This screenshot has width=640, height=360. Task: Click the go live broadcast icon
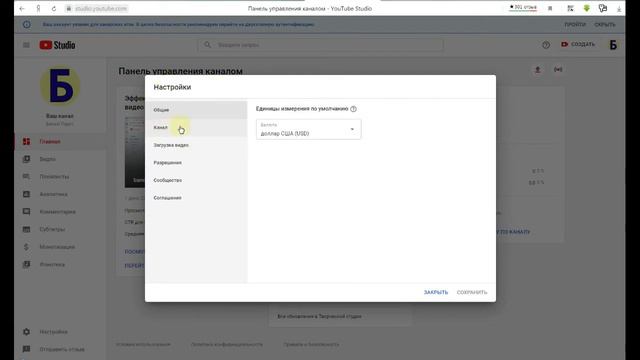tap(558, 70)
